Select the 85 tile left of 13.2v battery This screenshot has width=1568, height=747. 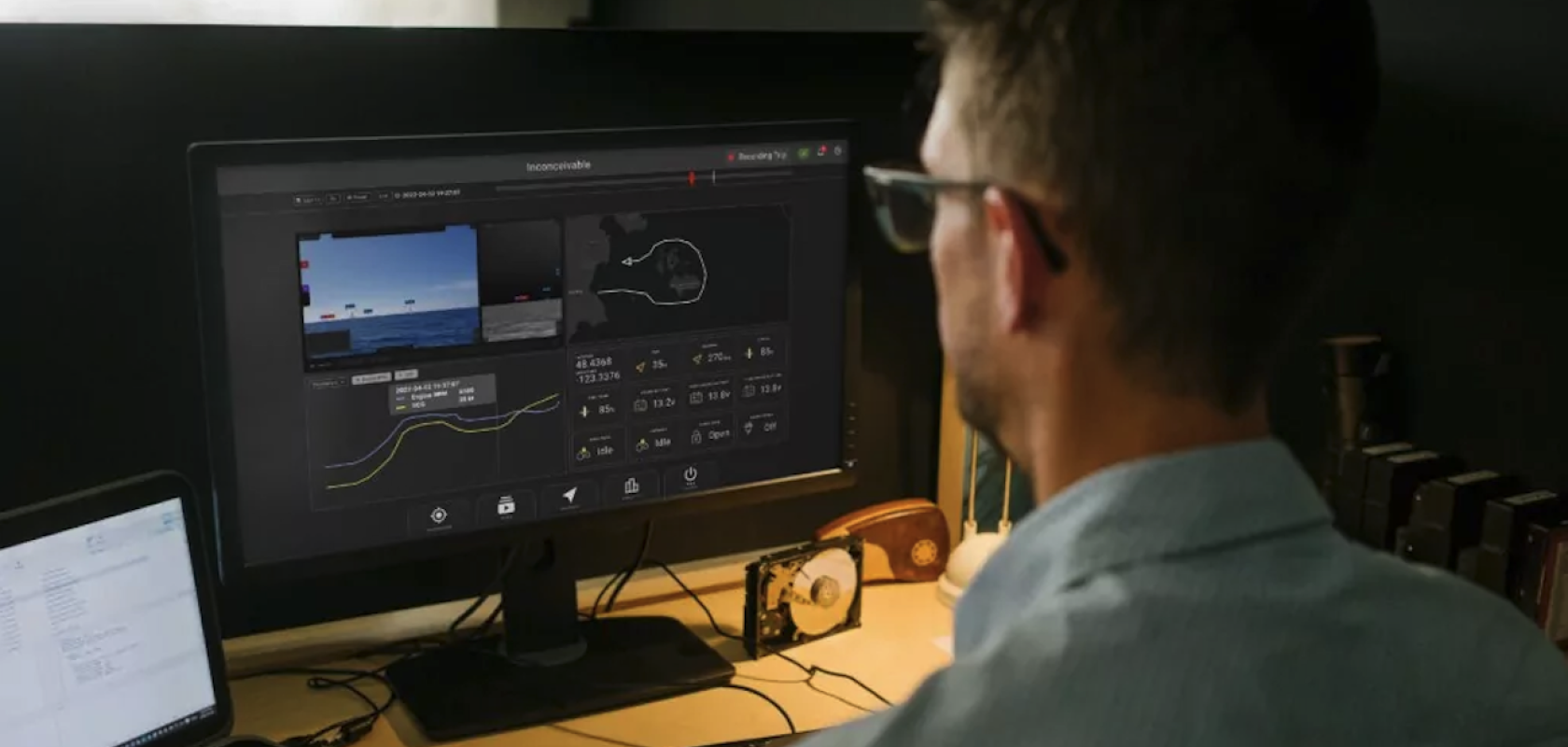(598, 409)
